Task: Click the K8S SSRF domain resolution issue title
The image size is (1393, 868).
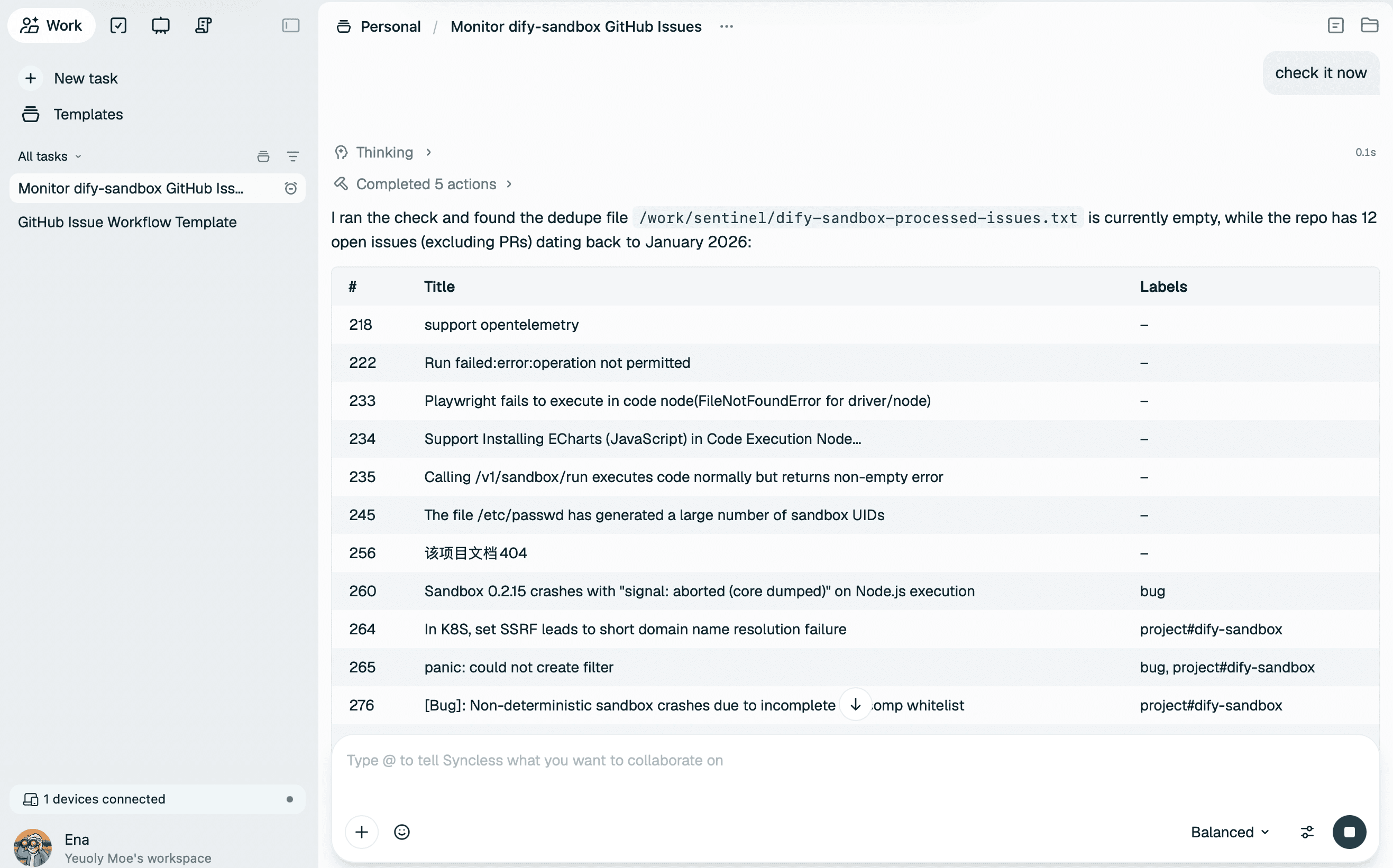Action: pos(635,629)
